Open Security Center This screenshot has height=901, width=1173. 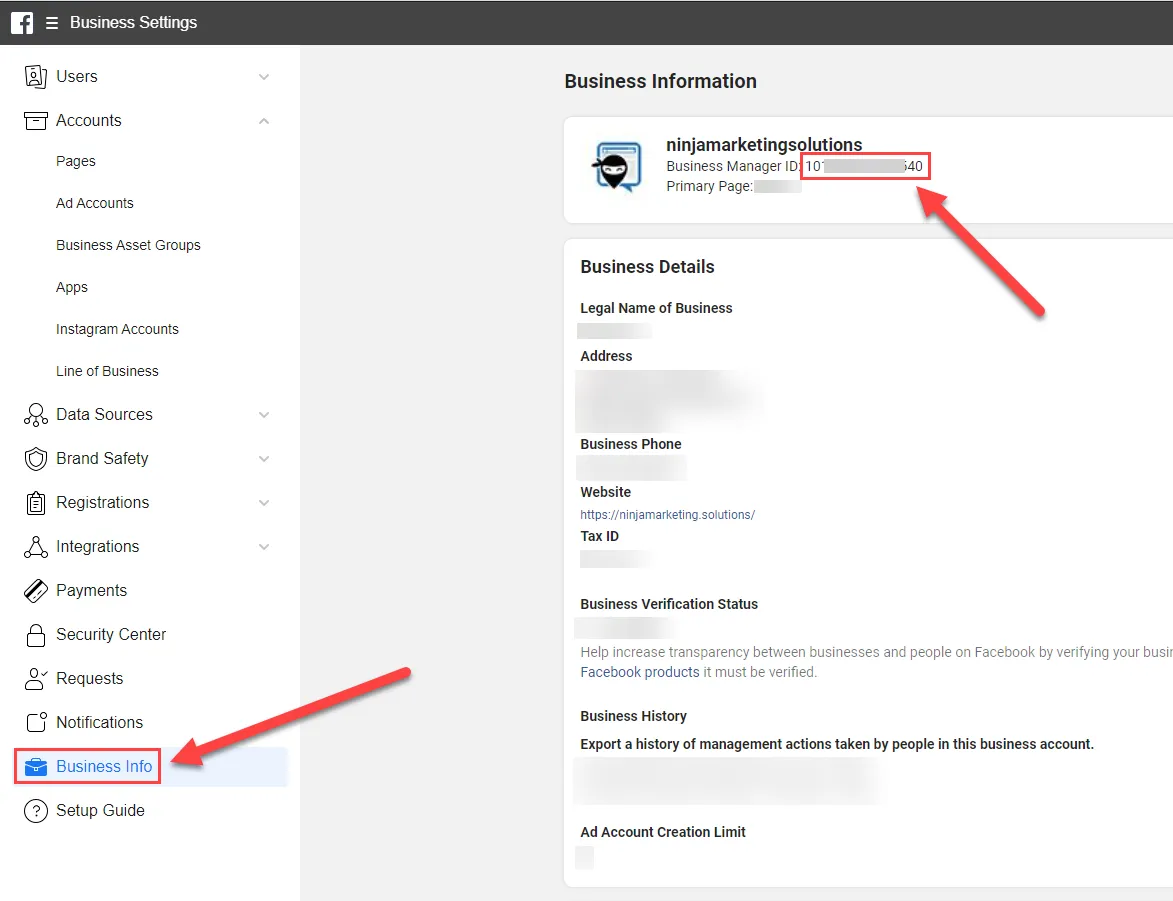[x=111, y=635]
